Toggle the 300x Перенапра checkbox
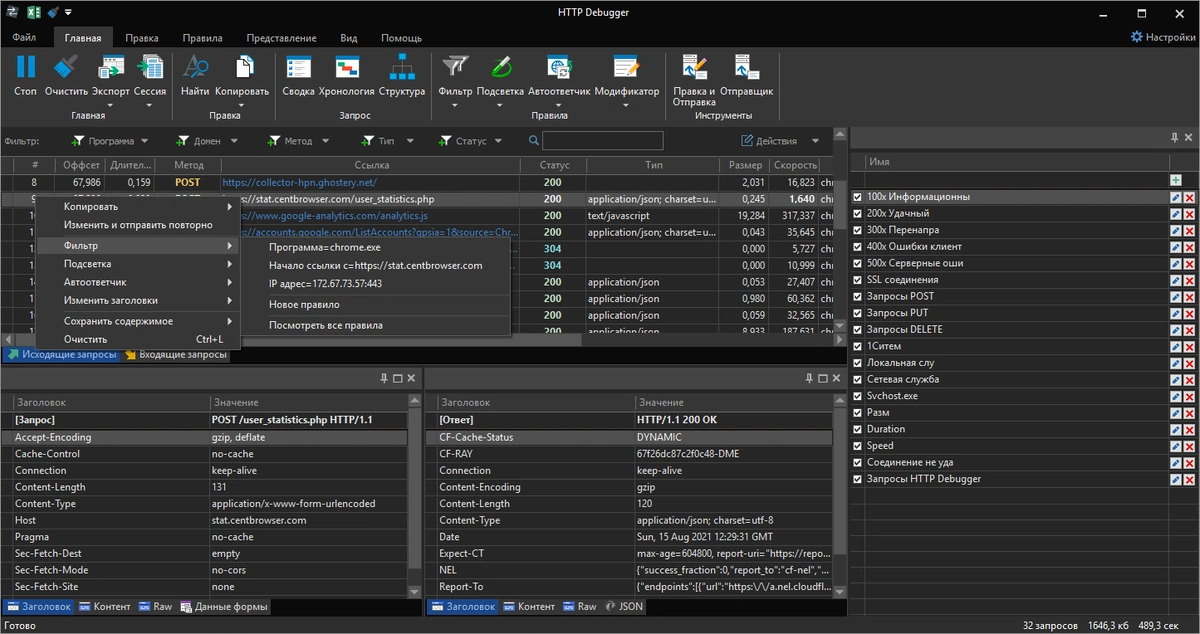 tap(857, 230)
